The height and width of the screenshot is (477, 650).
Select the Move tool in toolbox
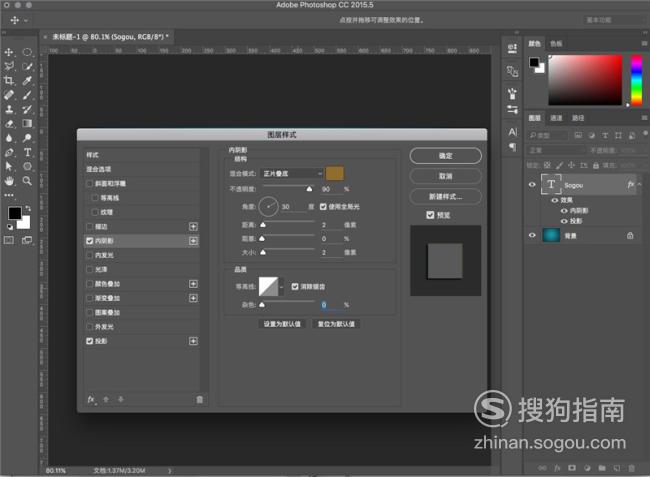coord(9,52)
